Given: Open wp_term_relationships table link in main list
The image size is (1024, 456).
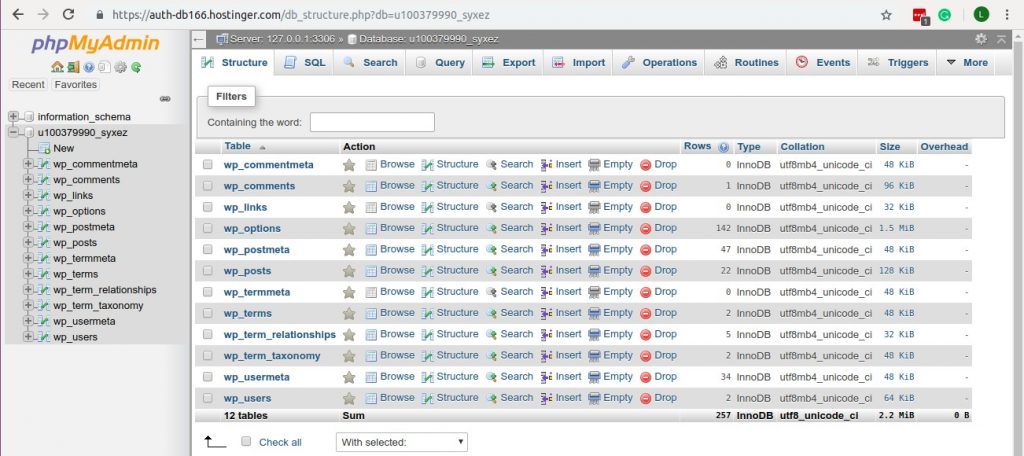Looking at the screenshot, I should pyautogui.click(x=280, y=334).
